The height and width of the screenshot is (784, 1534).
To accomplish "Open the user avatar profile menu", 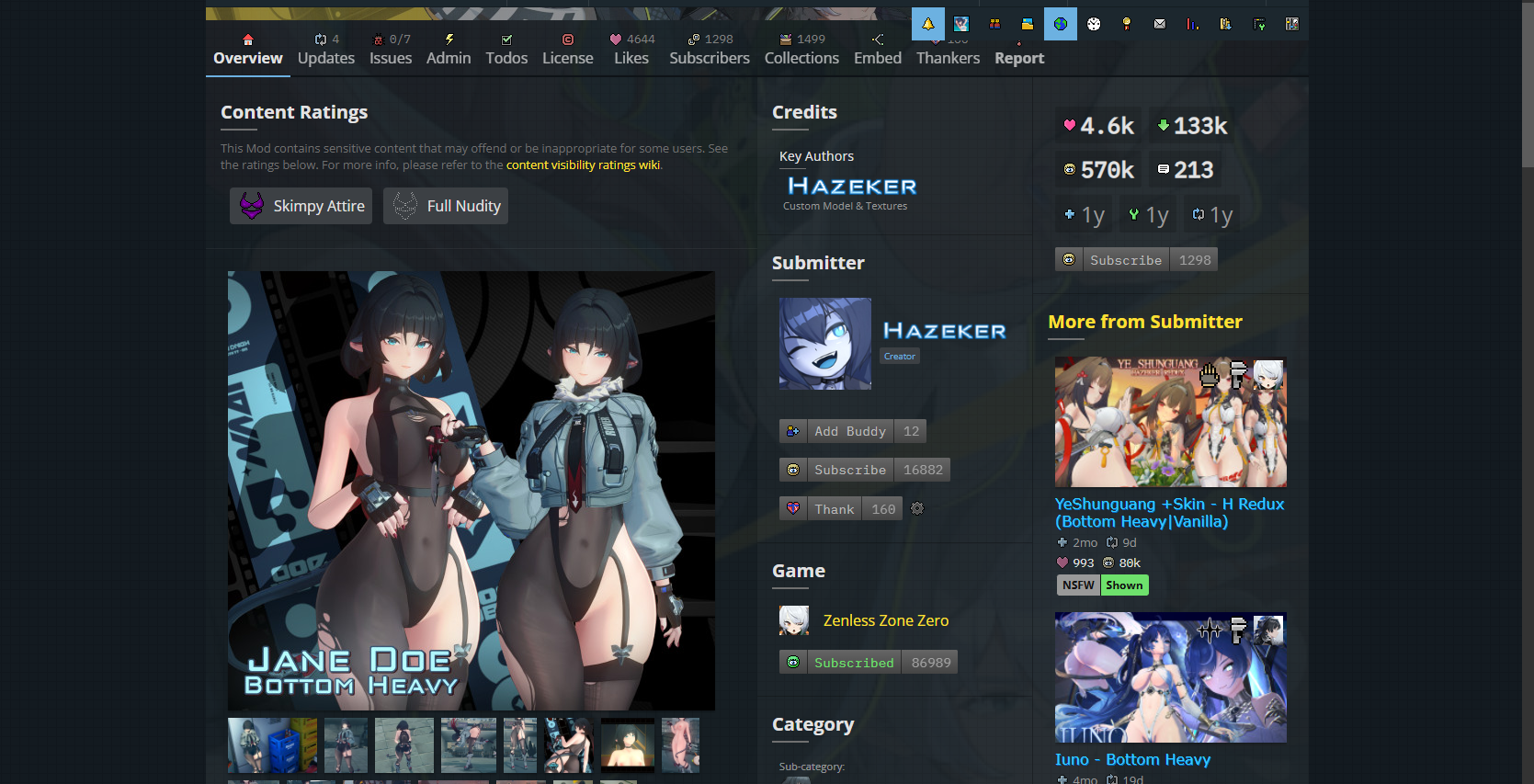I will pos(960,24).
